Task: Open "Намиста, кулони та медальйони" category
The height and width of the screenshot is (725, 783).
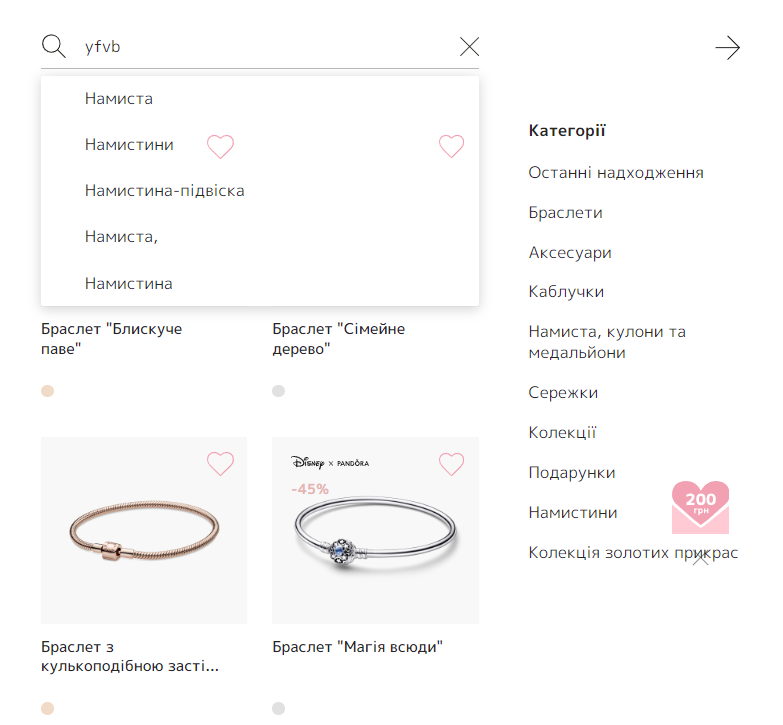Action: click(x=607, y=342)
